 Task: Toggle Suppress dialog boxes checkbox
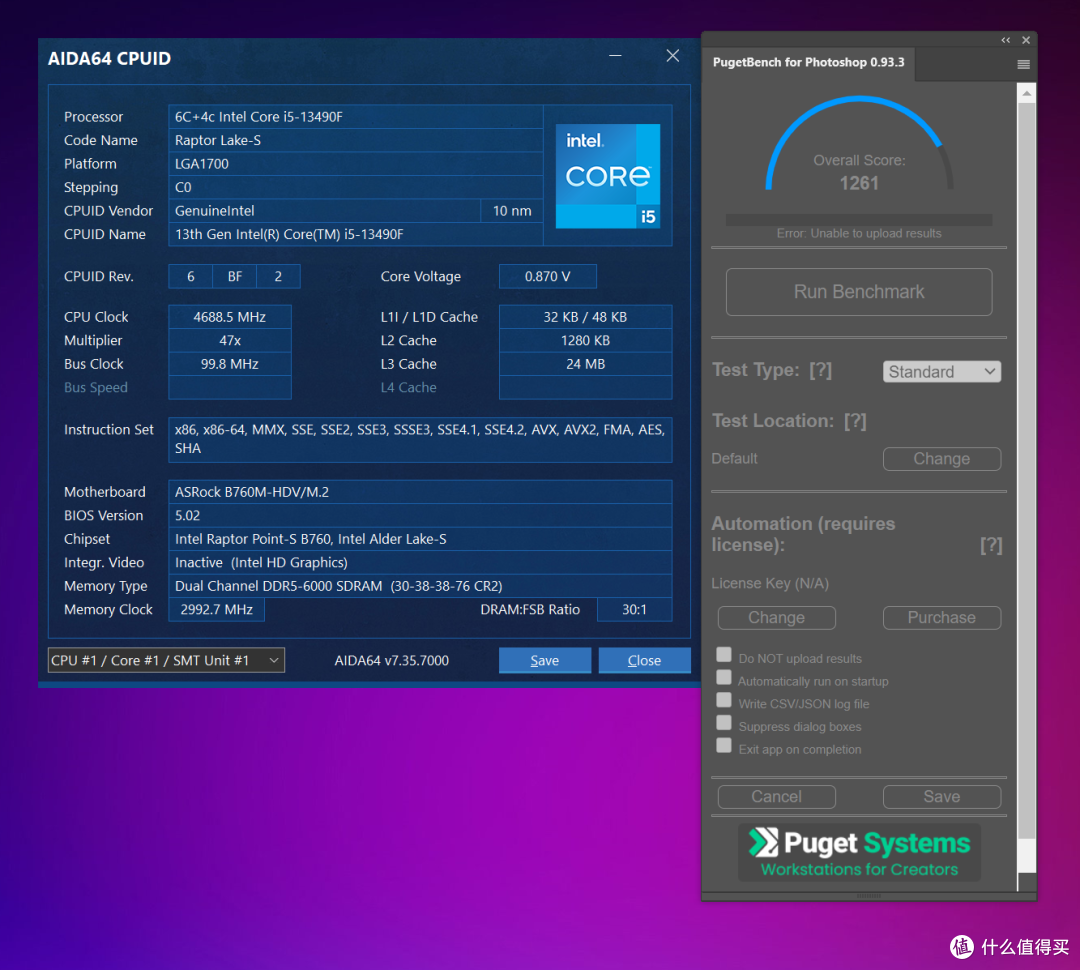click(724, 723)
